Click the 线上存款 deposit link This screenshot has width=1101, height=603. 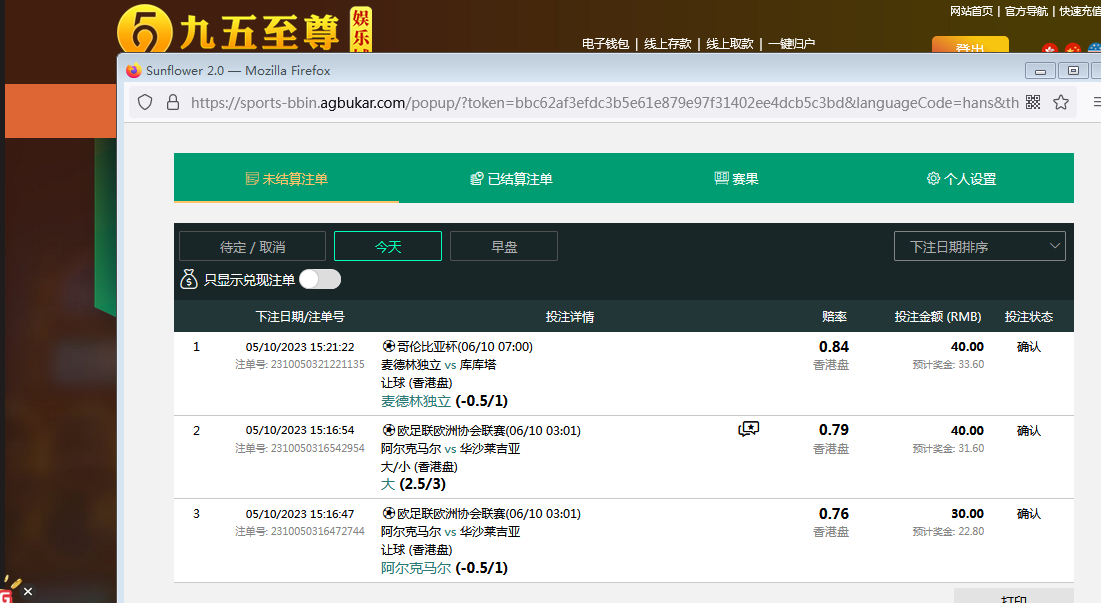tap(667, 44)
